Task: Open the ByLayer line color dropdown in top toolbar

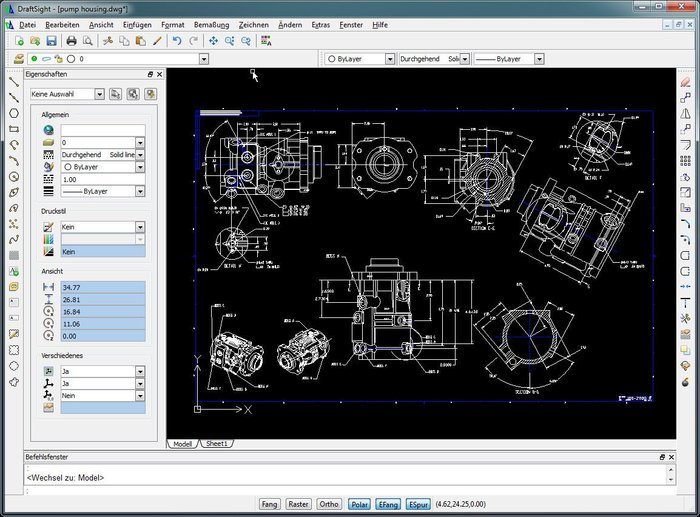Action: coord(358,59)
